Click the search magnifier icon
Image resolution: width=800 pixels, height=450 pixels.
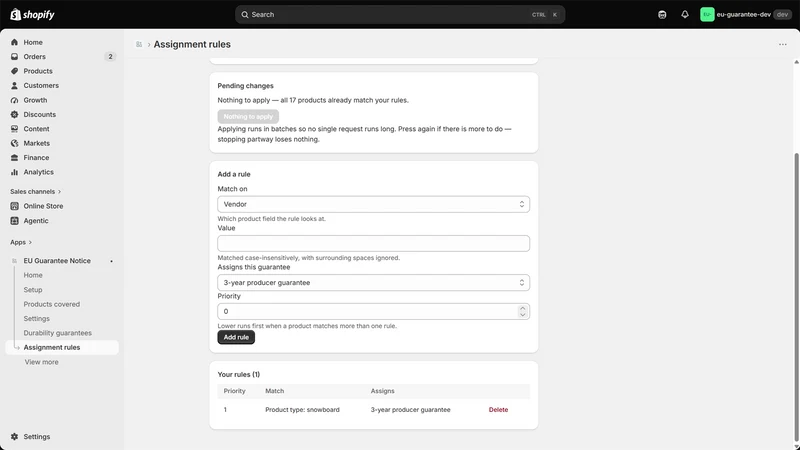click(x=245, y=14)
